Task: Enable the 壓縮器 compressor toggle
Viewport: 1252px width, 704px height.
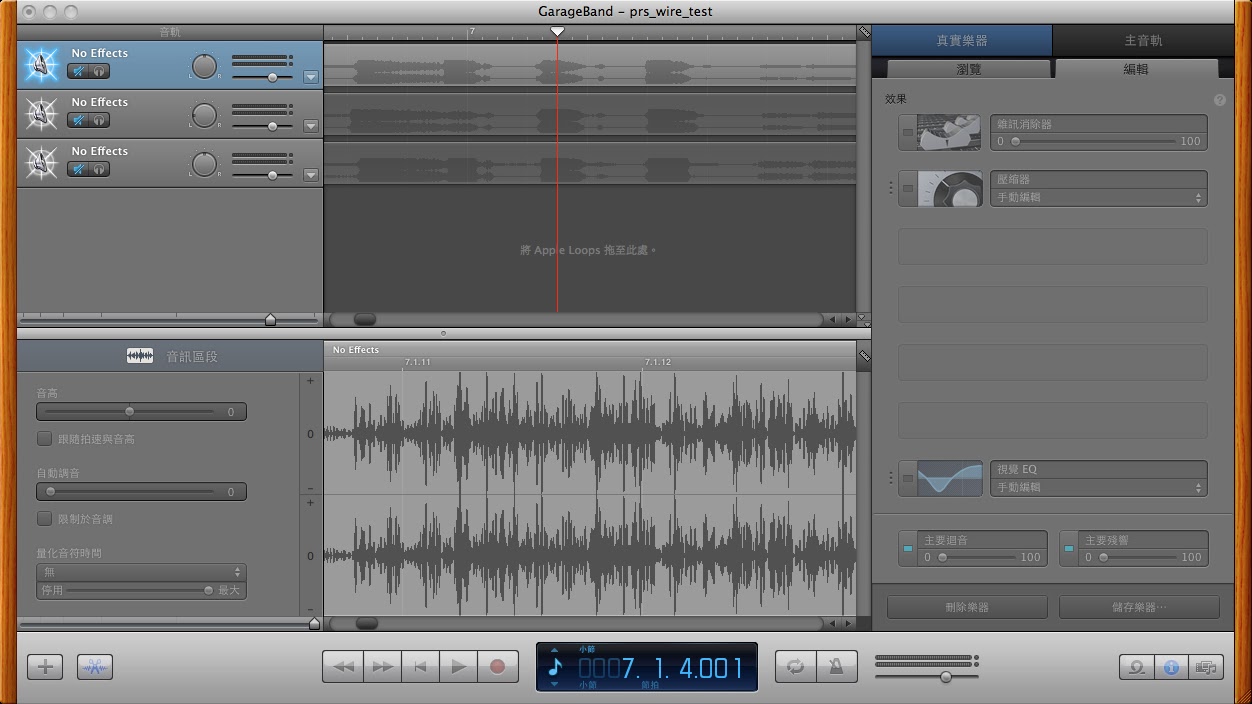Action: [x=907, y=188]
